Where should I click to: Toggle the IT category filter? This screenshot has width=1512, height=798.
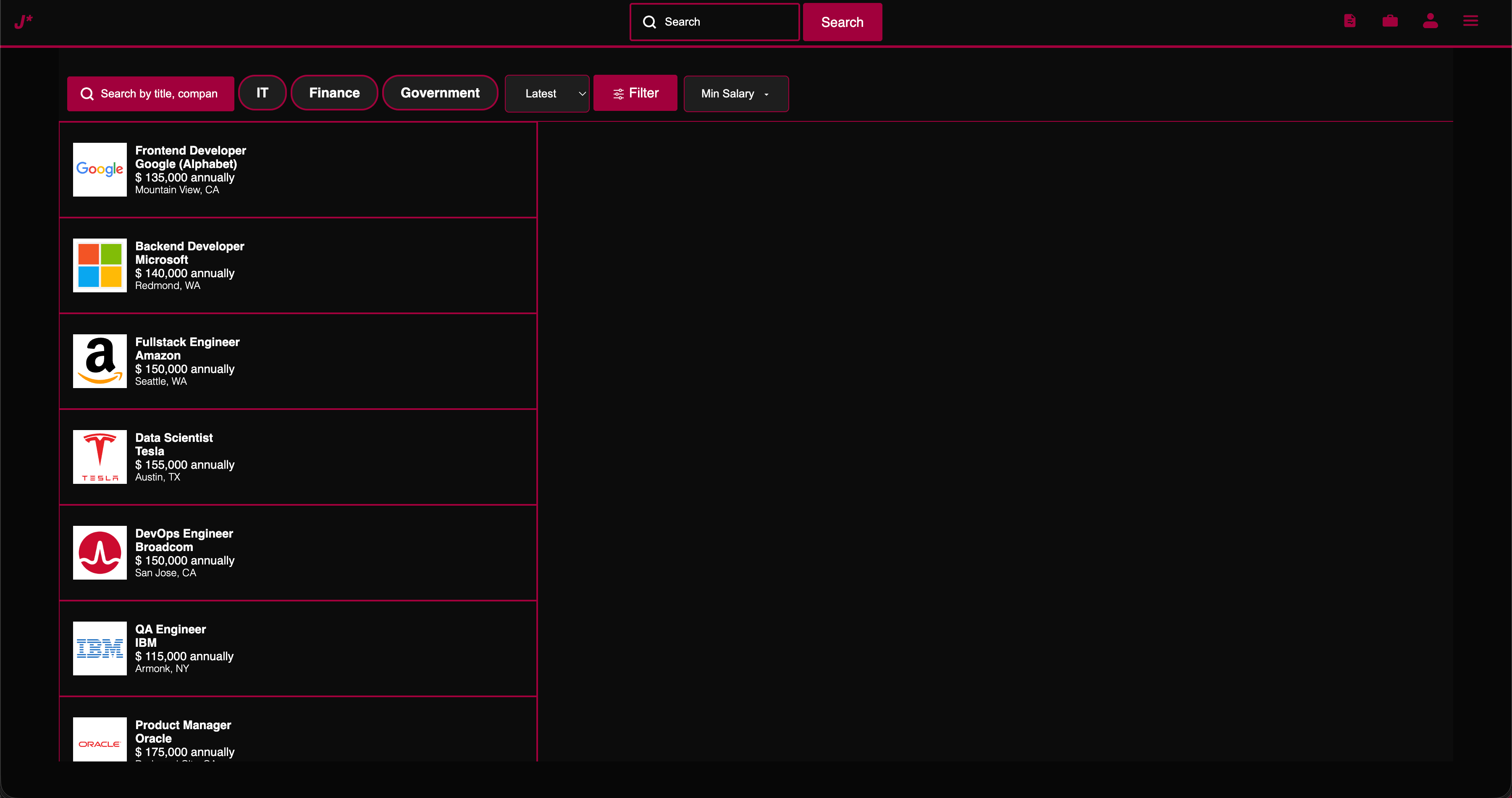[262, 93]
